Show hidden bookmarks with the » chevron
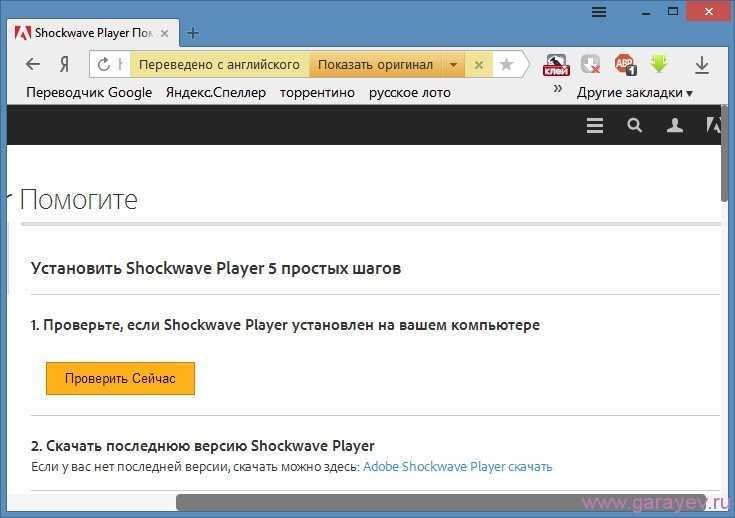This screenshot has height=518, width=735. point(557,88)
